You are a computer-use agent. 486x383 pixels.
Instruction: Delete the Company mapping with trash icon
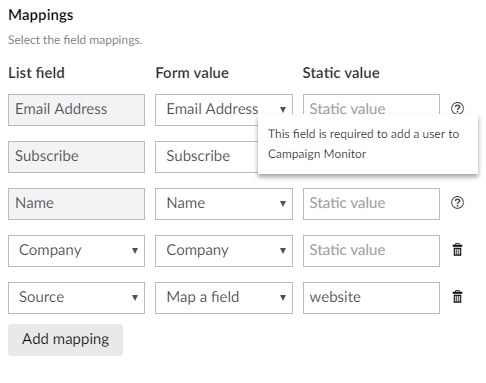coord(457,250)
